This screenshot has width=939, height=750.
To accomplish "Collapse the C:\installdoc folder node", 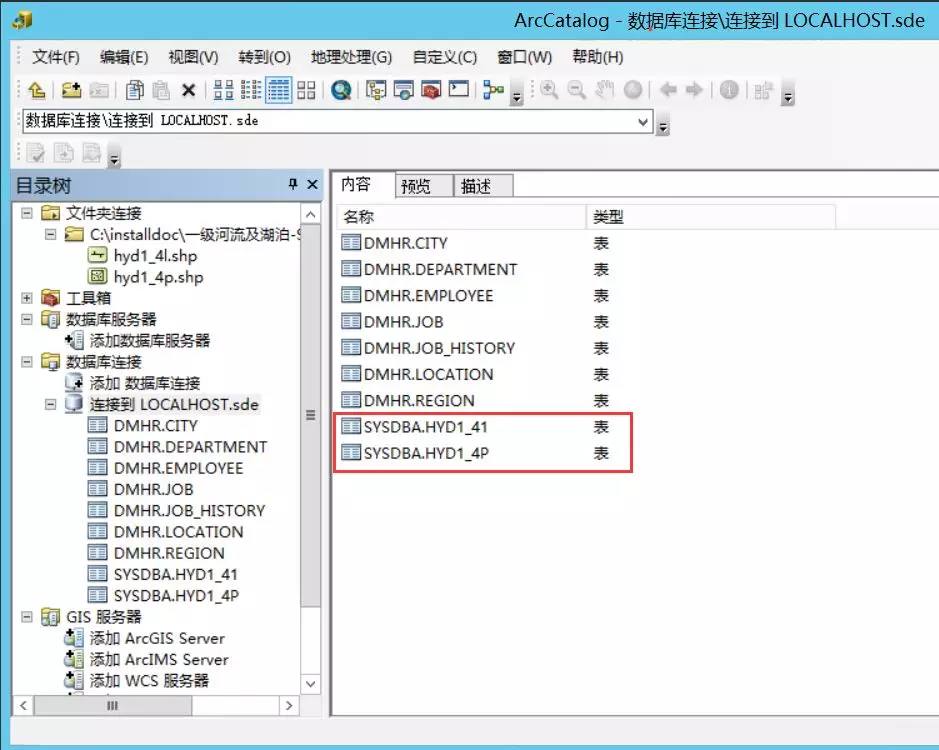I will 51,234.
